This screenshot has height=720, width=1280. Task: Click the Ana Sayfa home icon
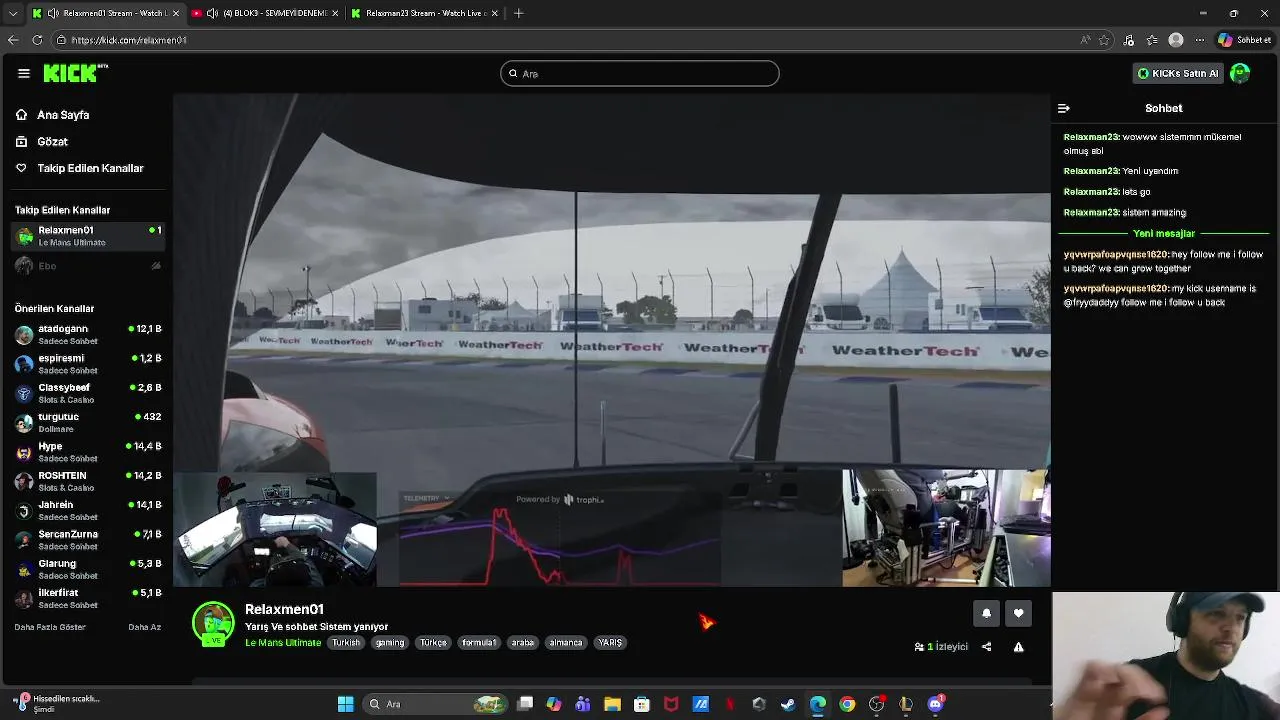[x=21, y=115]
